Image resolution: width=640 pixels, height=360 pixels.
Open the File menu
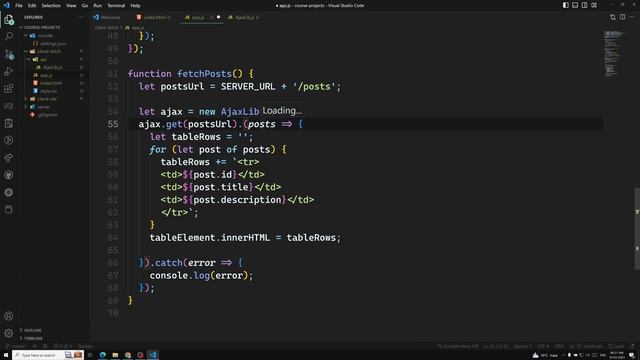tap(19, 6)
